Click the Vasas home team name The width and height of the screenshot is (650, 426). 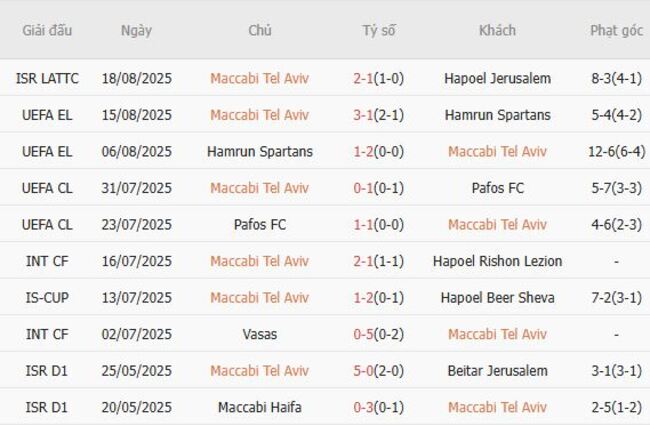pos(259,334)
